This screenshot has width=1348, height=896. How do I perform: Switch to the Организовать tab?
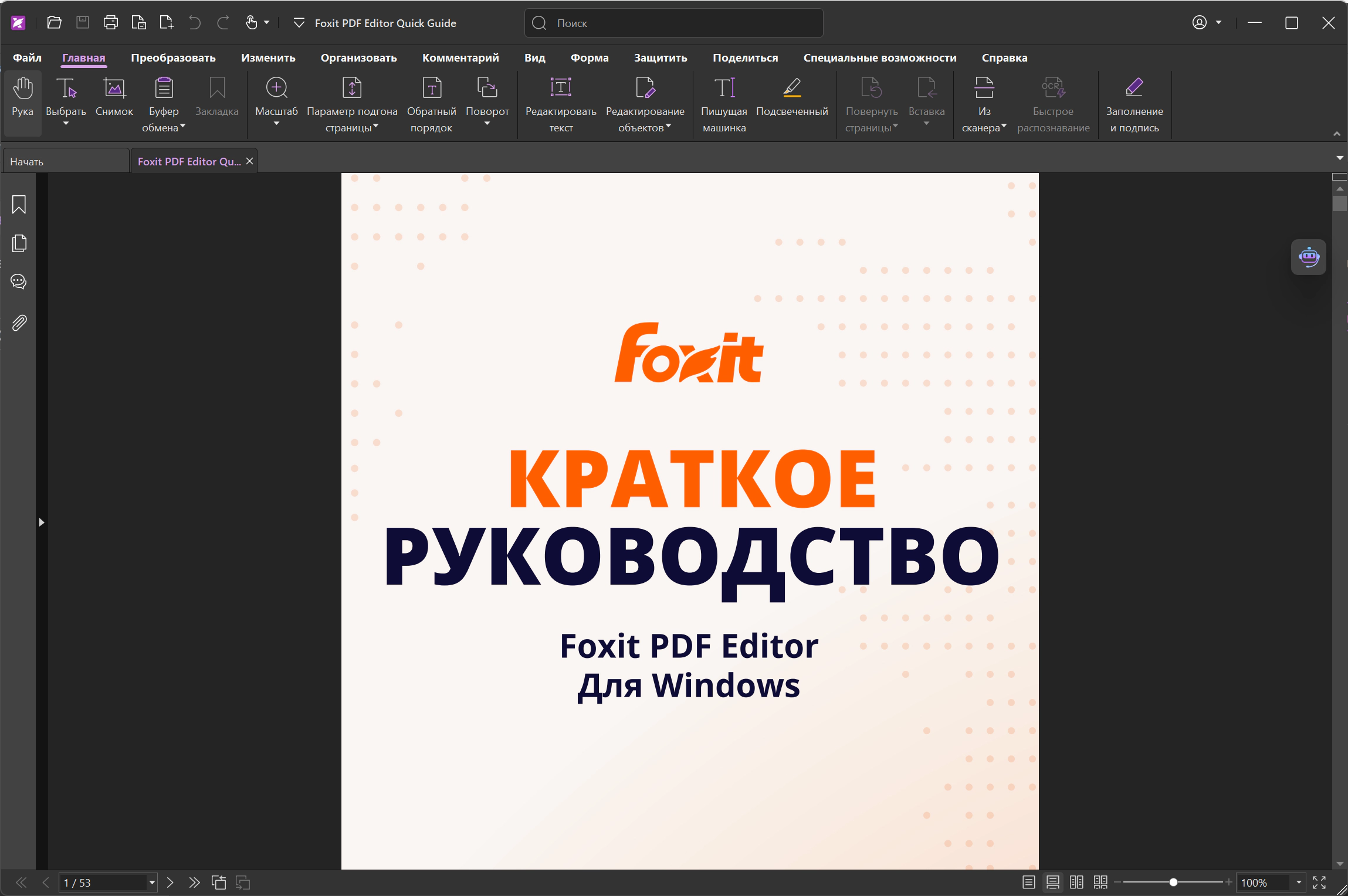pyautogui.click(x=359, y=57)
